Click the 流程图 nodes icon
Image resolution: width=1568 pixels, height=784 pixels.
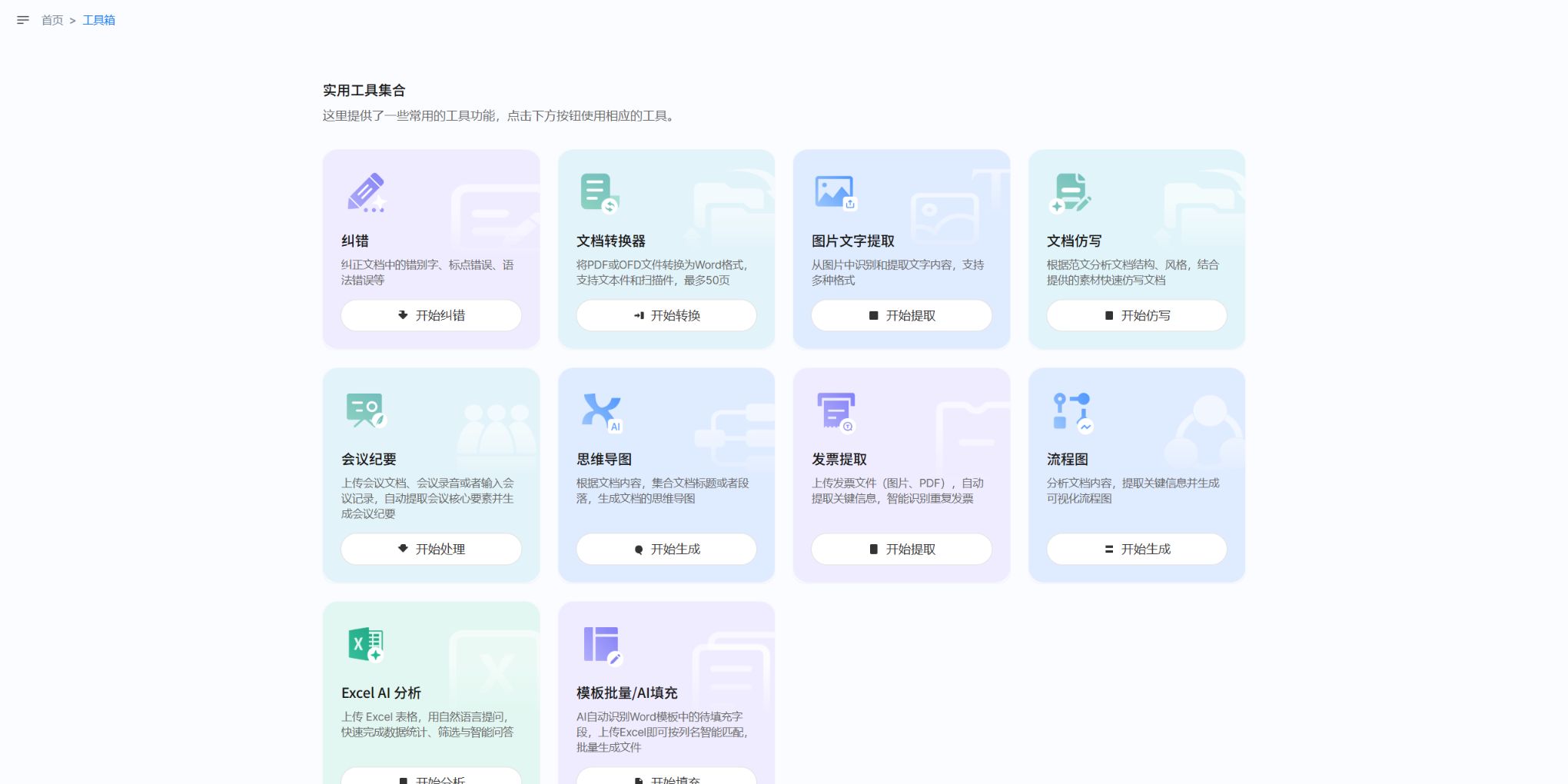point(1072,413)
